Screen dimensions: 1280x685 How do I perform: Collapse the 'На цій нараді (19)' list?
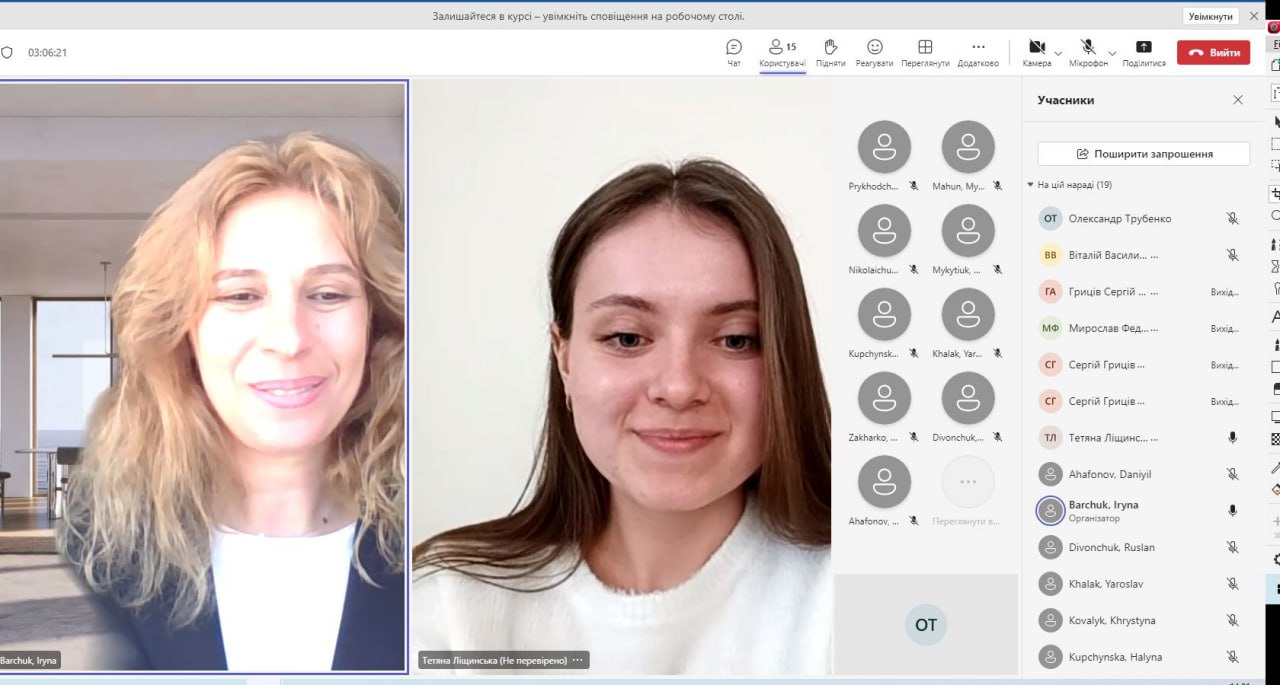click(1031, 185)
